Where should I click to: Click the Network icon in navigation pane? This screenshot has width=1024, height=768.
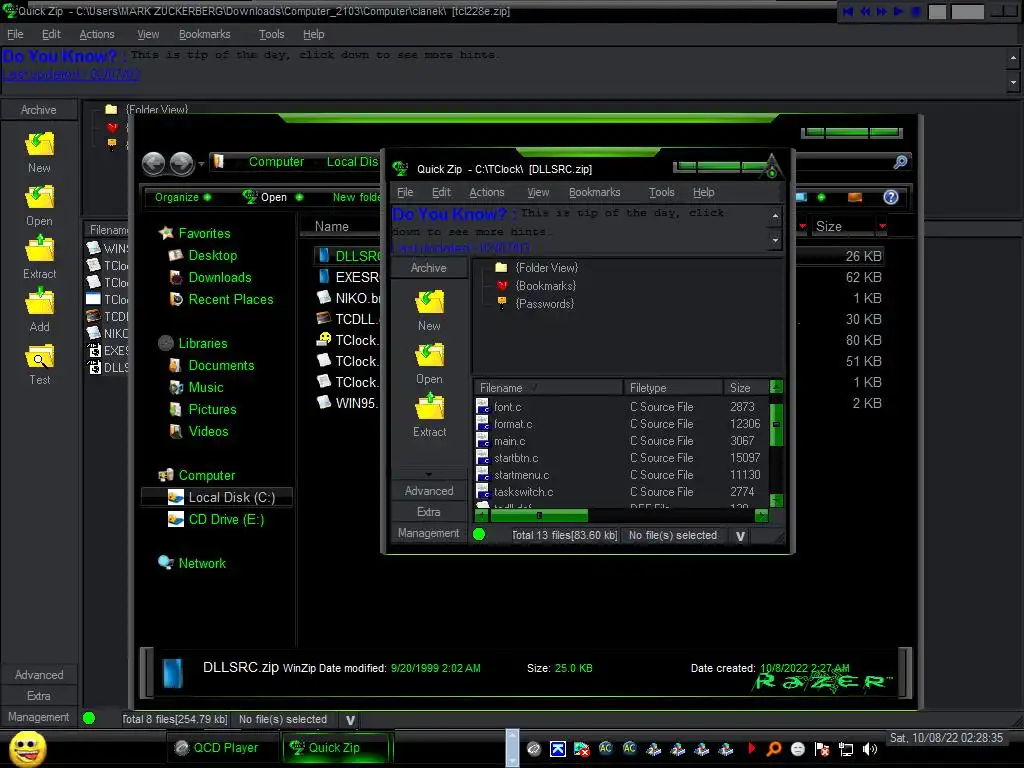coord(165,562)
